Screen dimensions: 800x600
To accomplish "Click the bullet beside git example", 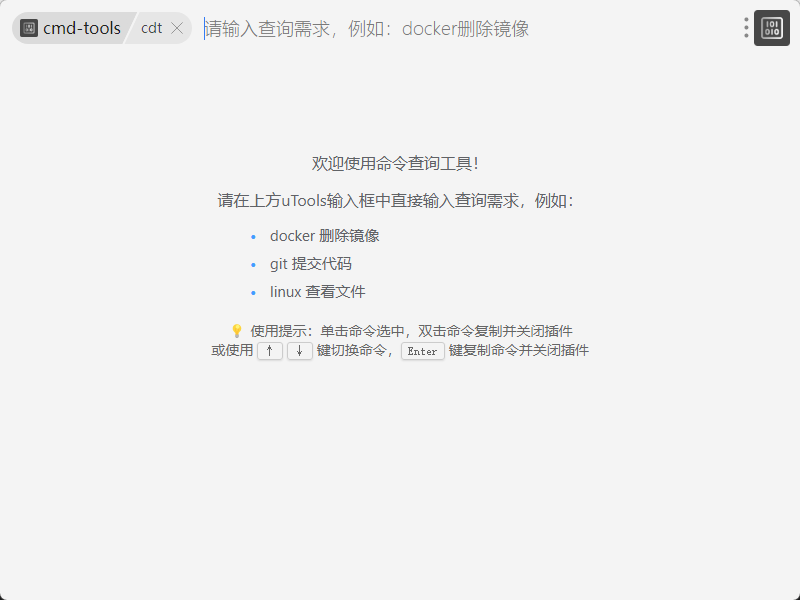I will click(x=253, y=265).
